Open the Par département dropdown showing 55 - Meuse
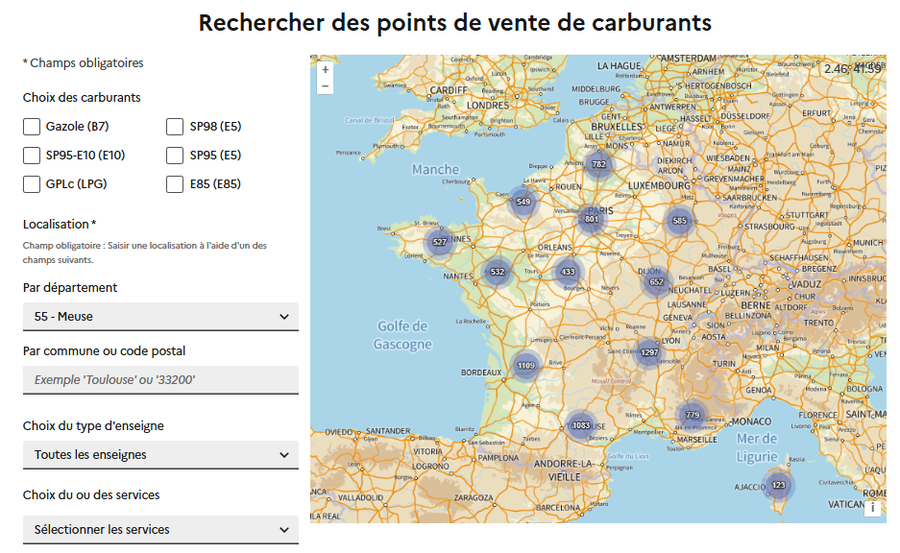The width and height of the screenshot is (900, 553). (161, 316)
